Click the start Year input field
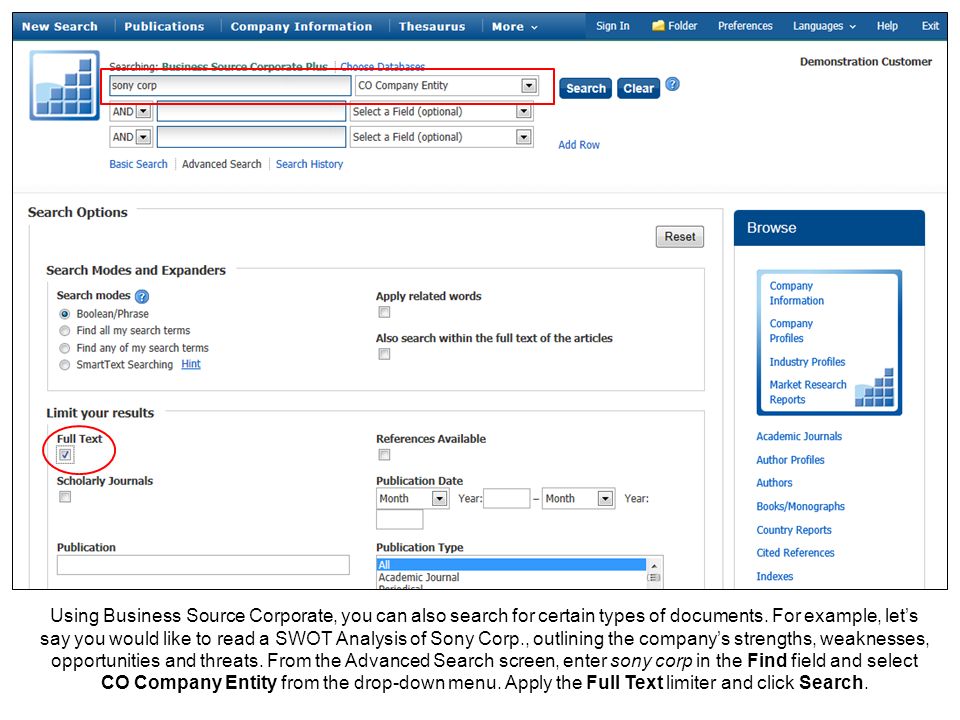Screen dimensions: 960x720 (x=506, y=498)
